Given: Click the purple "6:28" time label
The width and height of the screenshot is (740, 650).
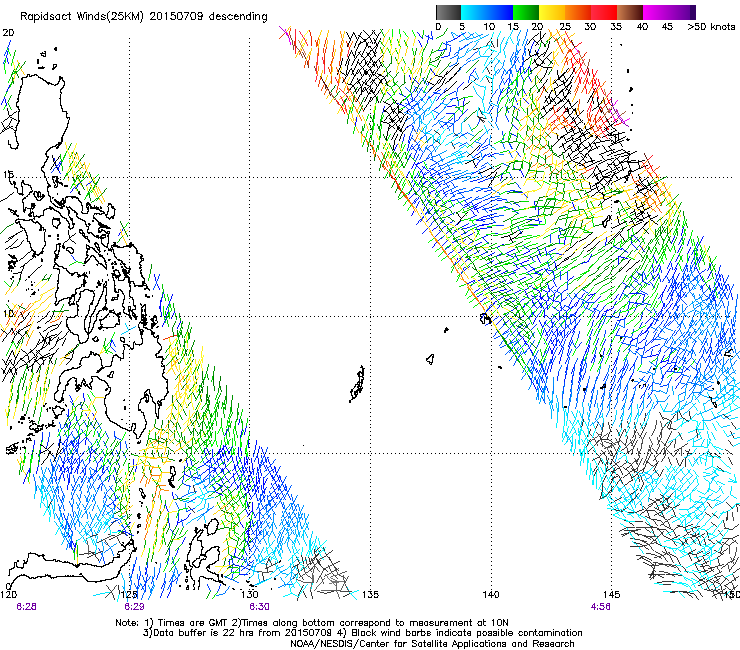Looking at the screenshot, I should [26, 607].
